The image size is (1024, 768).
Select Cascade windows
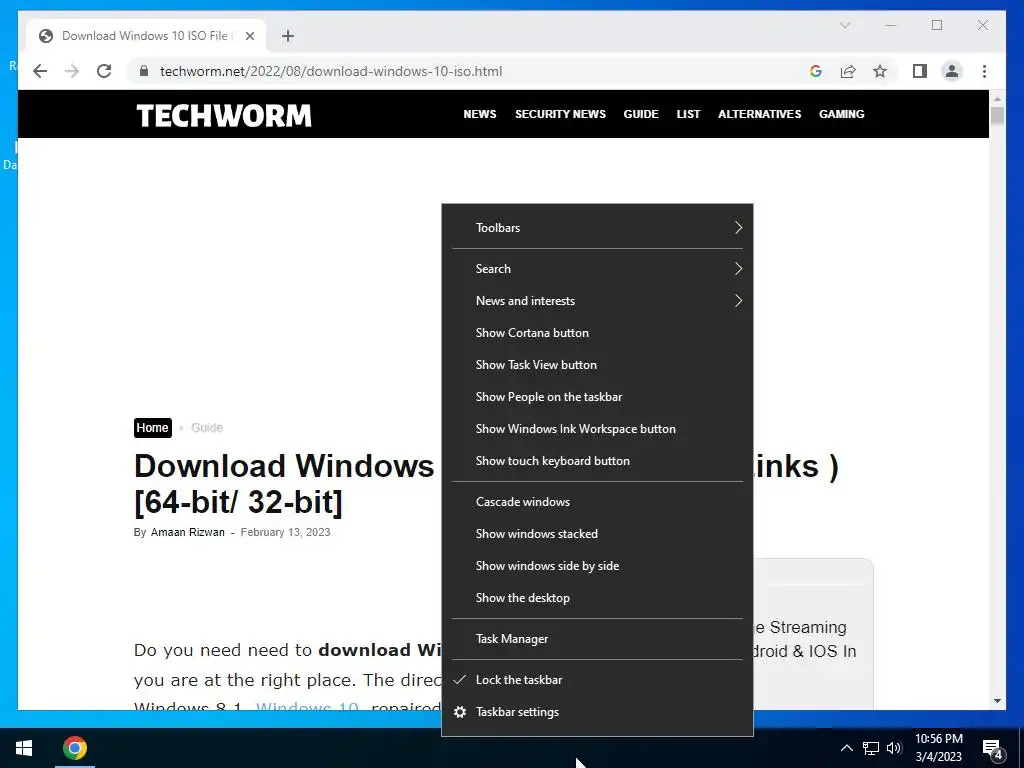(598, 502)
